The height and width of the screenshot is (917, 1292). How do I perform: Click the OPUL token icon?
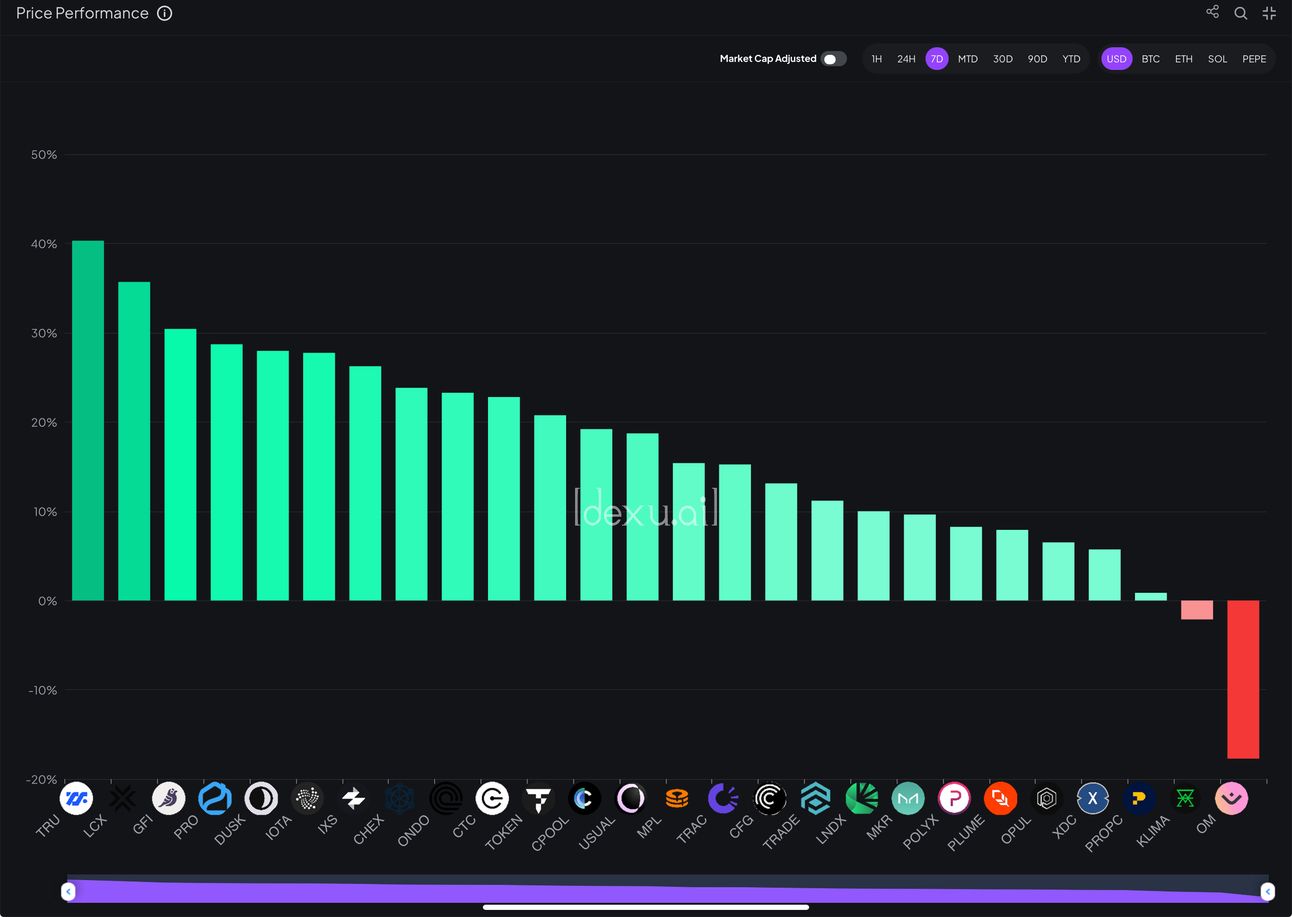(x=1046, y=798)
